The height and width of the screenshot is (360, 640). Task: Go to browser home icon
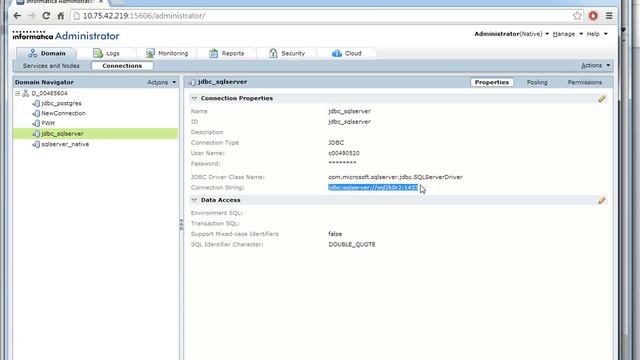(60, 16)
